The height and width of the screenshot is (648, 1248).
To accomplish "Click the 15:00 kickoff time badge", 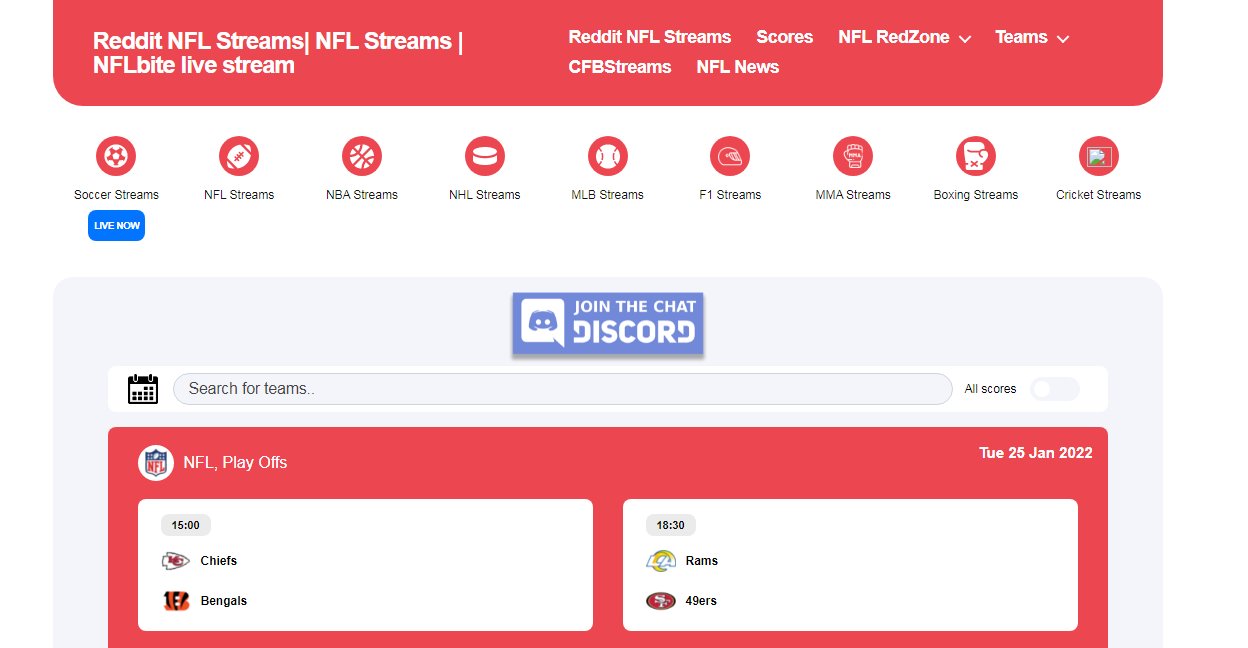I will pos(186,525).
